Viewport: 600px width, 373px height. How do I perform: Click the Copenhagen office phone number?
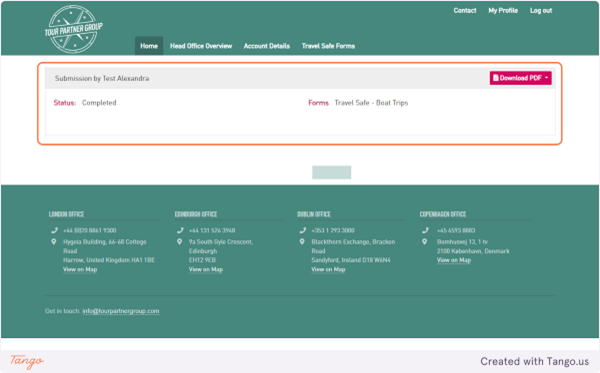pyautogui.click(x=456, y=230)
